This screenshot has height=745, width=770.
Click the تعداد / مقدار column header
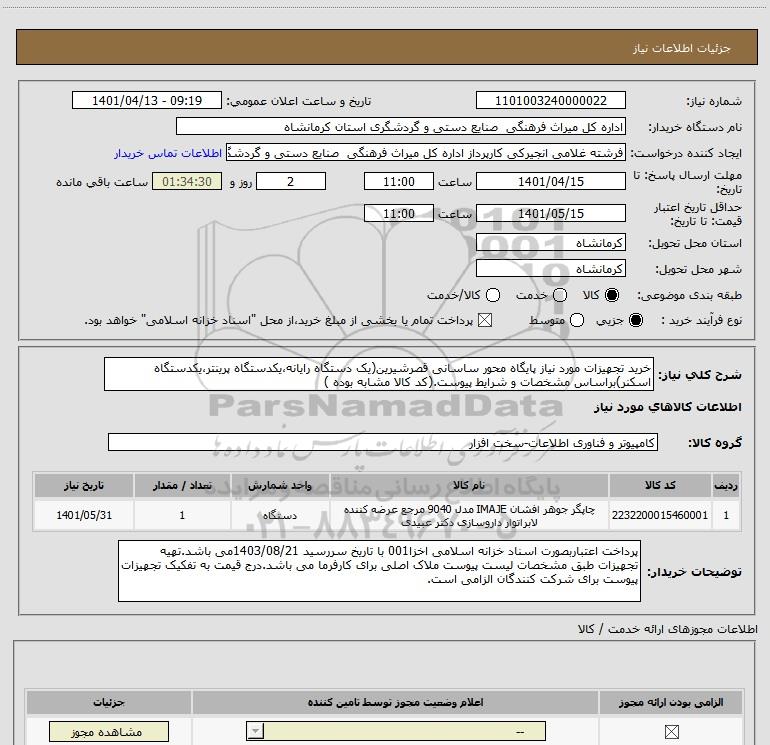tap(182, 485)
